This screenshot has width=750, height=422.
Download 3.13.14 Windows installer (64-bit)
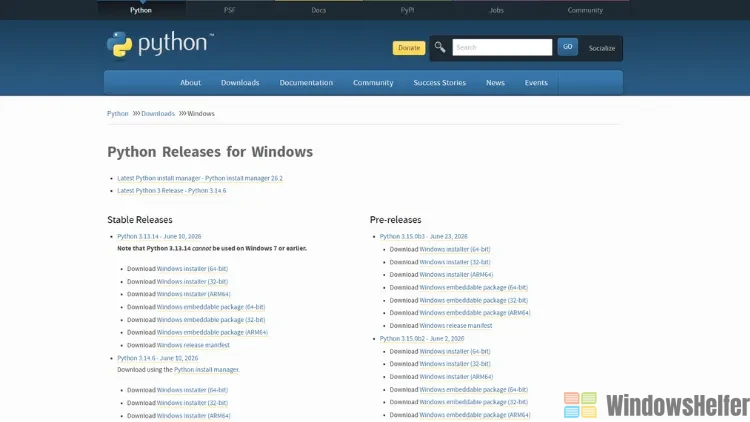(x=192, y=269)
